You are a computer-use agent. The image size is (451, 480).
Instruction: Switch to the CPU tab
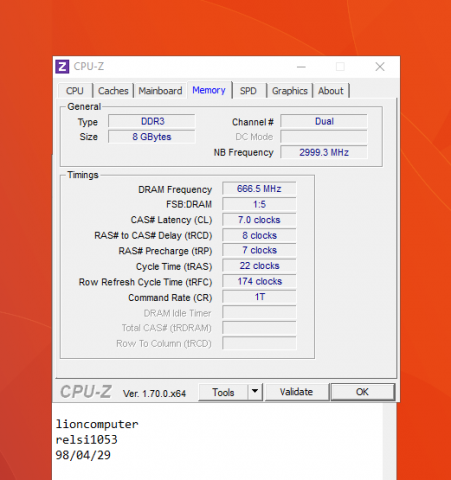pyautogui.click(x=75, y=91)
